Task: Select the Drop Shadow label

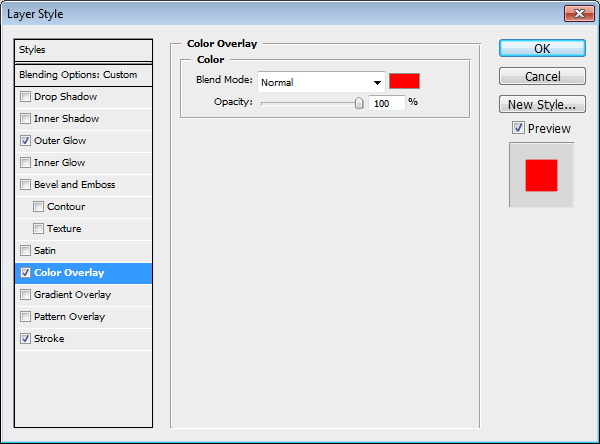Action: (65, 96)
